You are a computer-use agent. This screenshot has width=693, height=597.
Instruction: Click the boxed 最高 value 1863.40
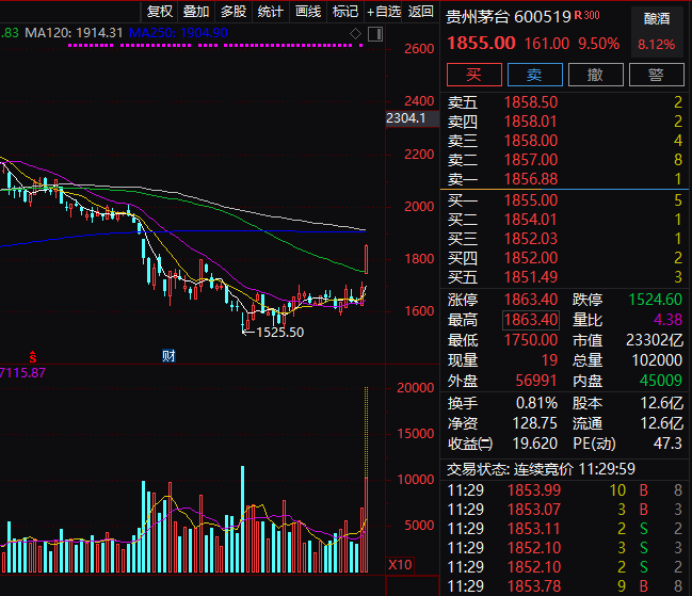tap(531, 320)
